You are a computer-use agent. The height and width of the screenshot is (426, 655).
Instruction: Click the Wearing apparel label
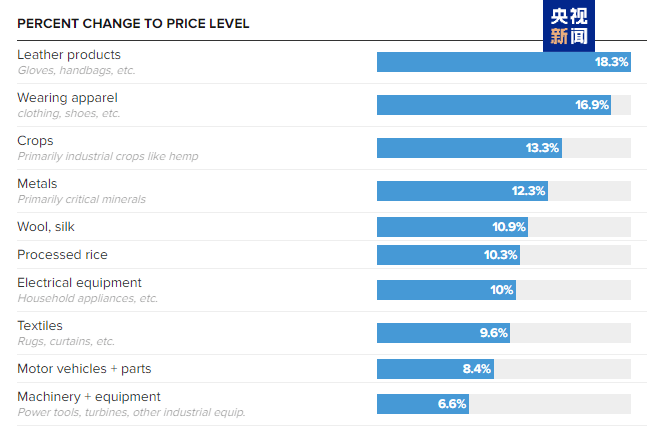(67, 97)
